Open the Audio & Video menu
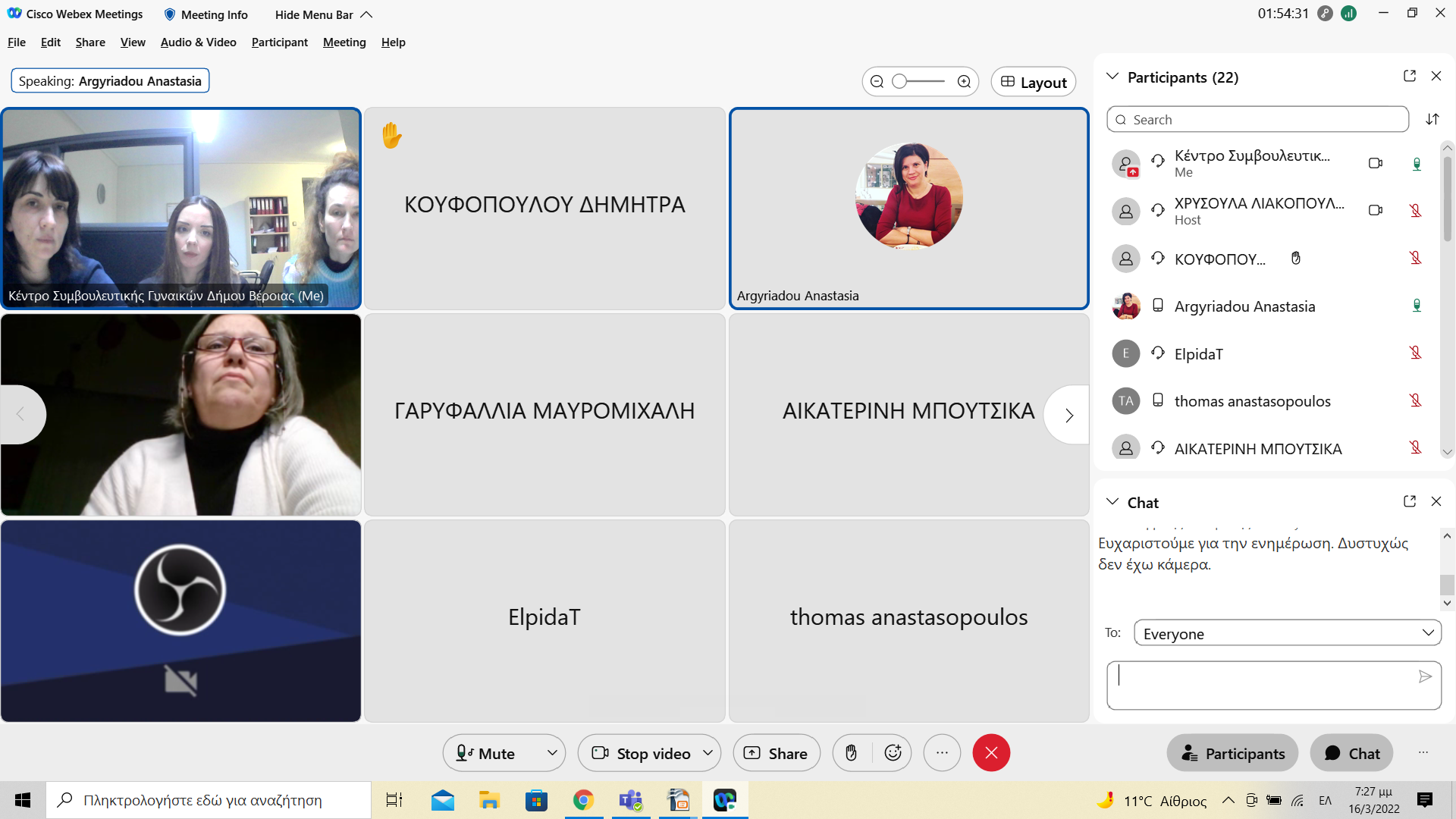The height and width of the screenshot is (819, 1456). click(199, 42)
